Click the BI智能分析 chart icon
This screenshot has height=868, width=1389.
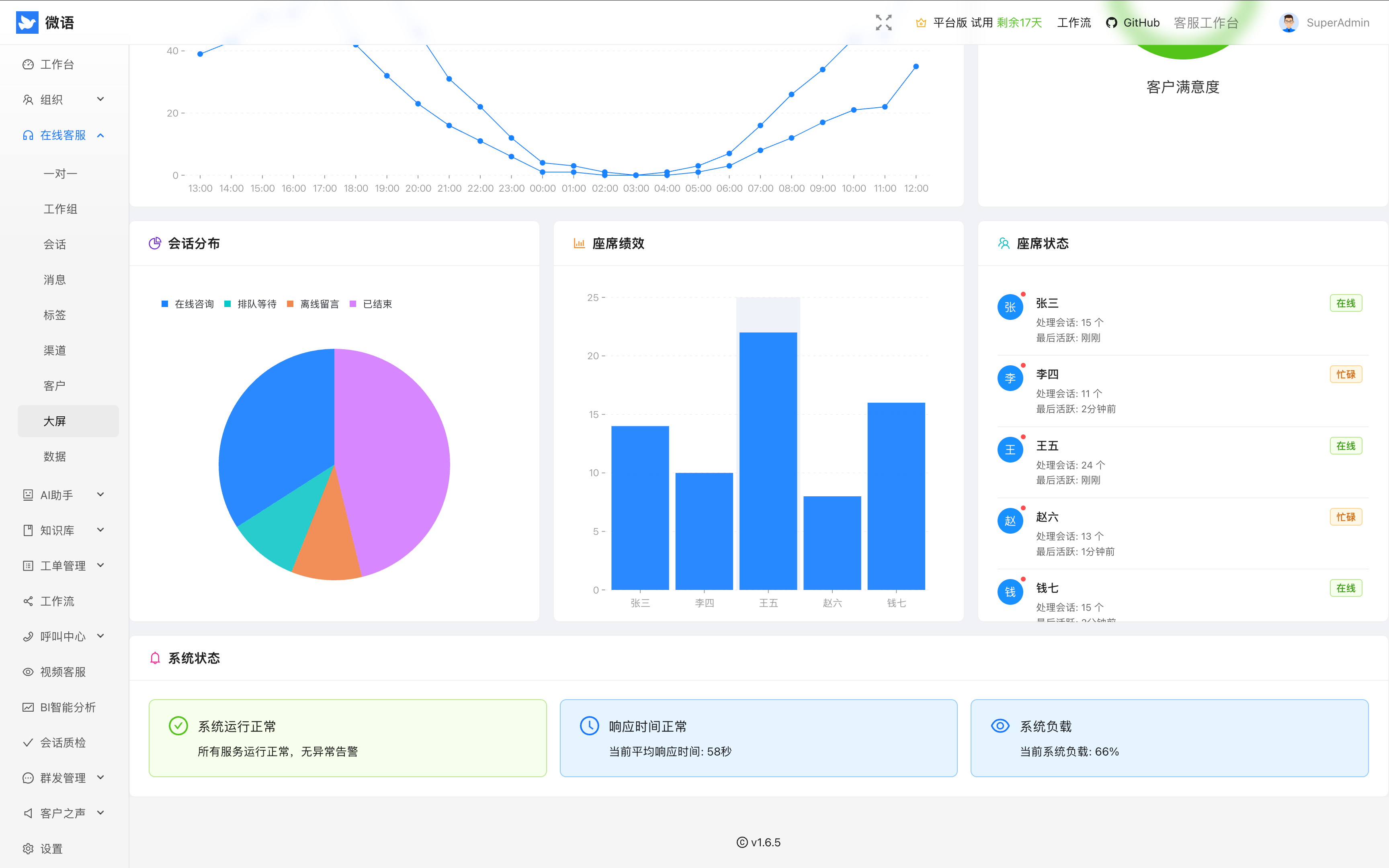point(28,707)
